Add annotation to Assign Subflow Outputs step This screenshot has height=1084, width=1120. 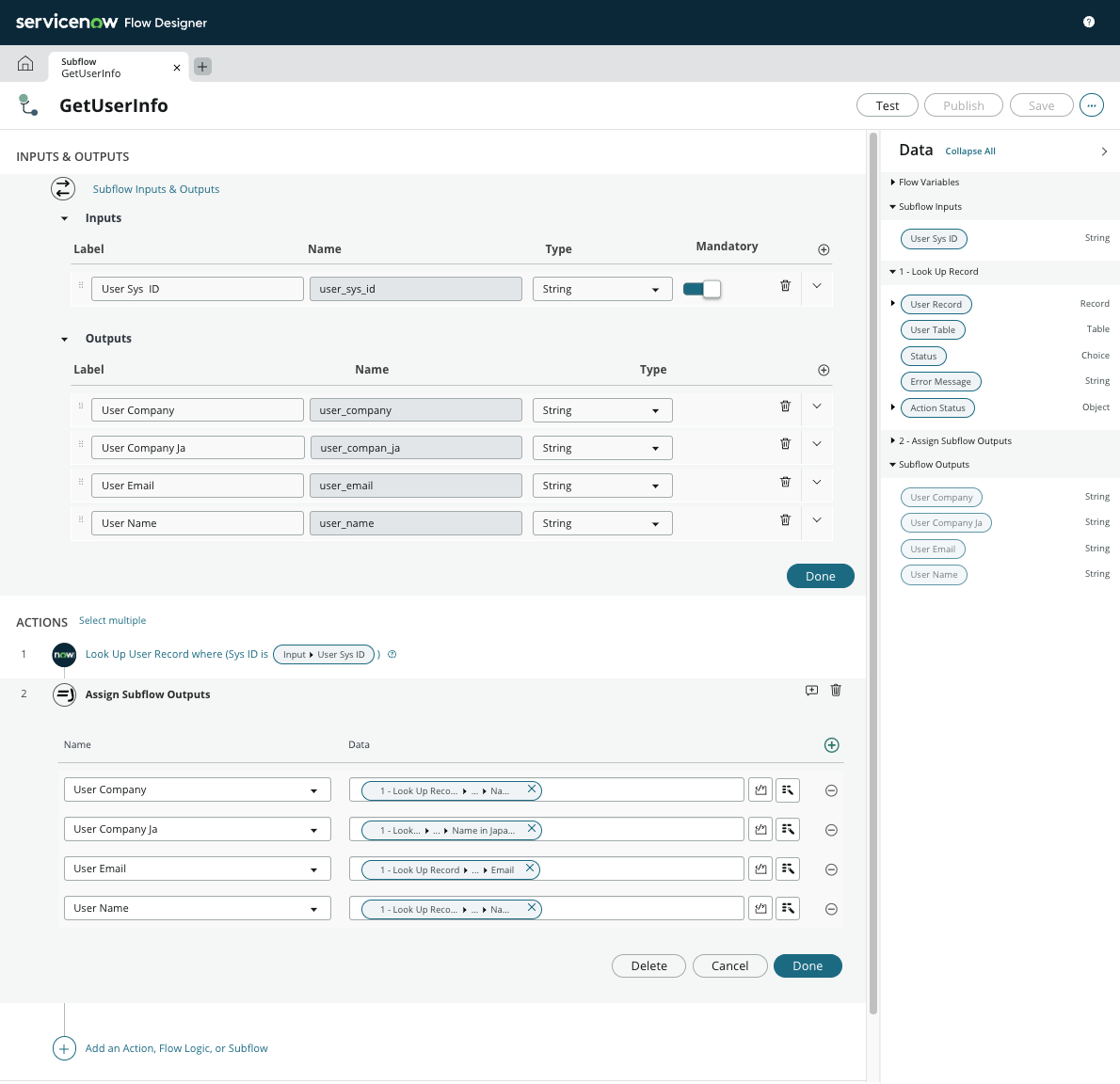tap(811, 691)
